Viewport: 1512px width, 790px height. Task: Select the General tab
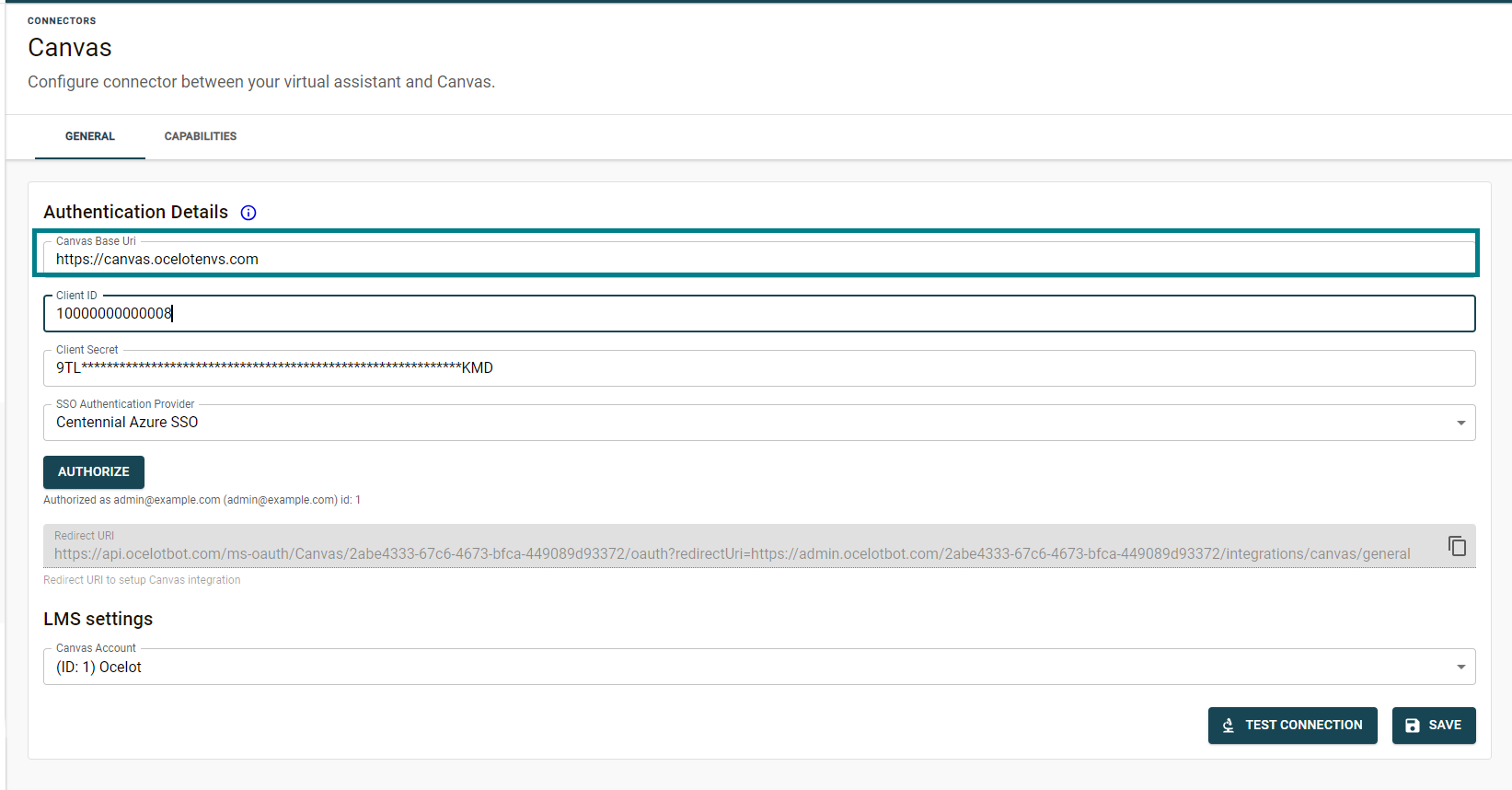coord(90,136)
